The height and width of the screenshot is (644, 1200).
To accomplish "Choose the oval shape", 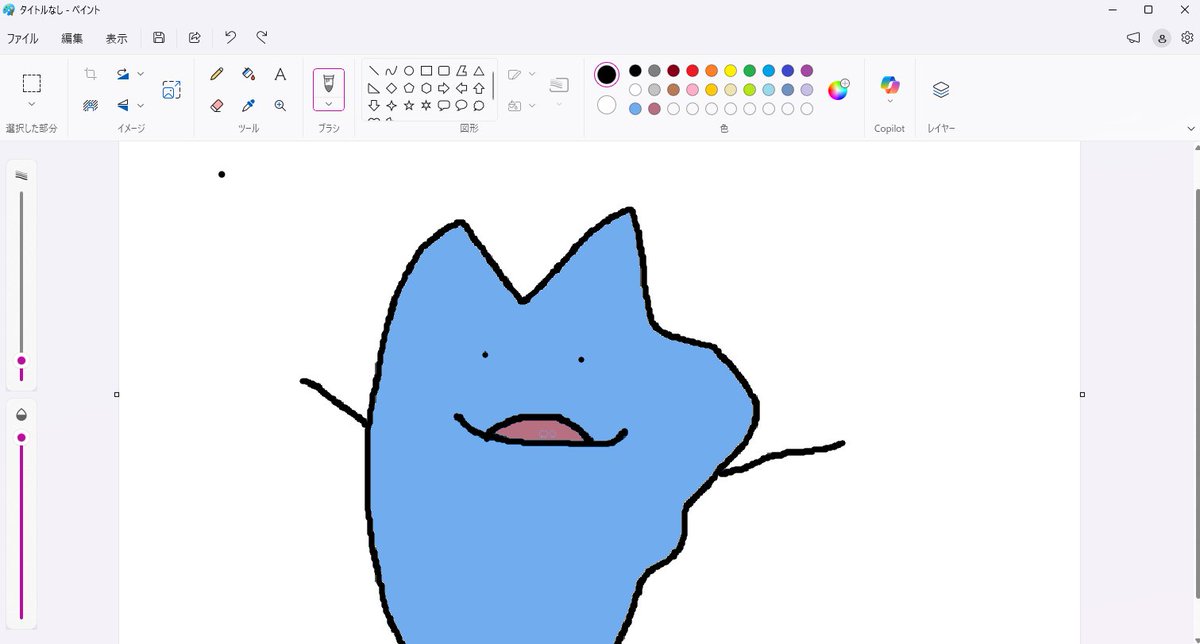I will [x=409, y=71].
